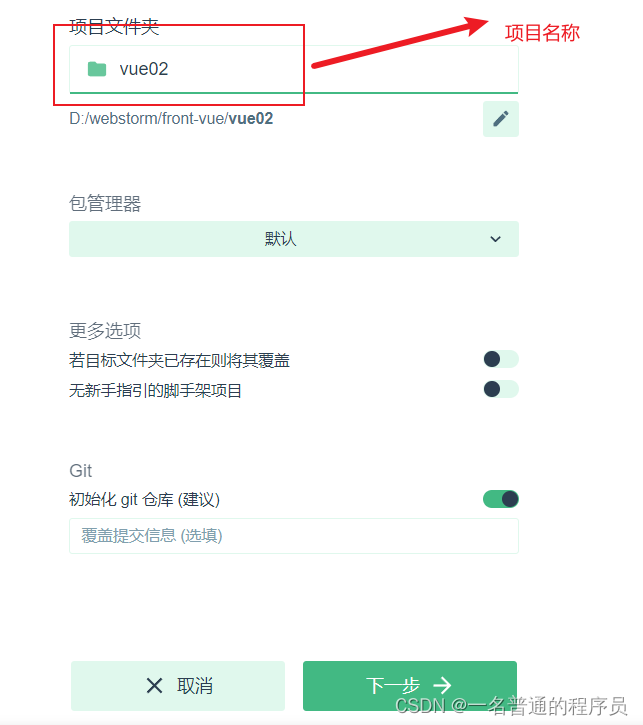
Task: Click 下一步 to proceed
Action: click(410, 686)
